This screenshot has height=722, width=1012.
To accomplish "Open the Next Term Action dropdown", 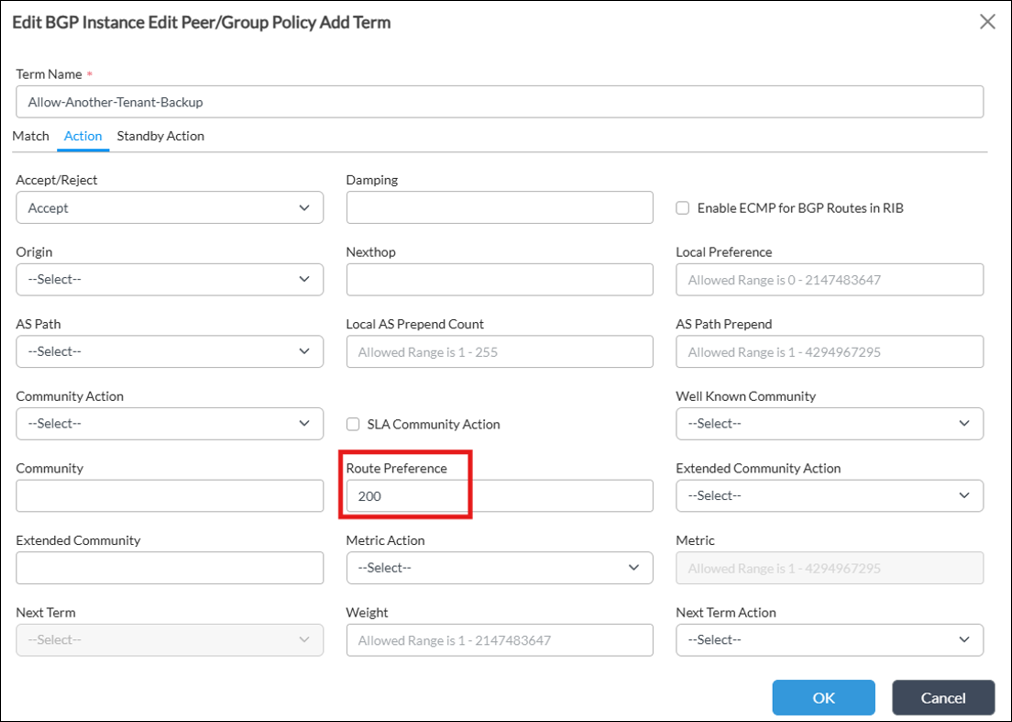I will [x=829, y=640].
